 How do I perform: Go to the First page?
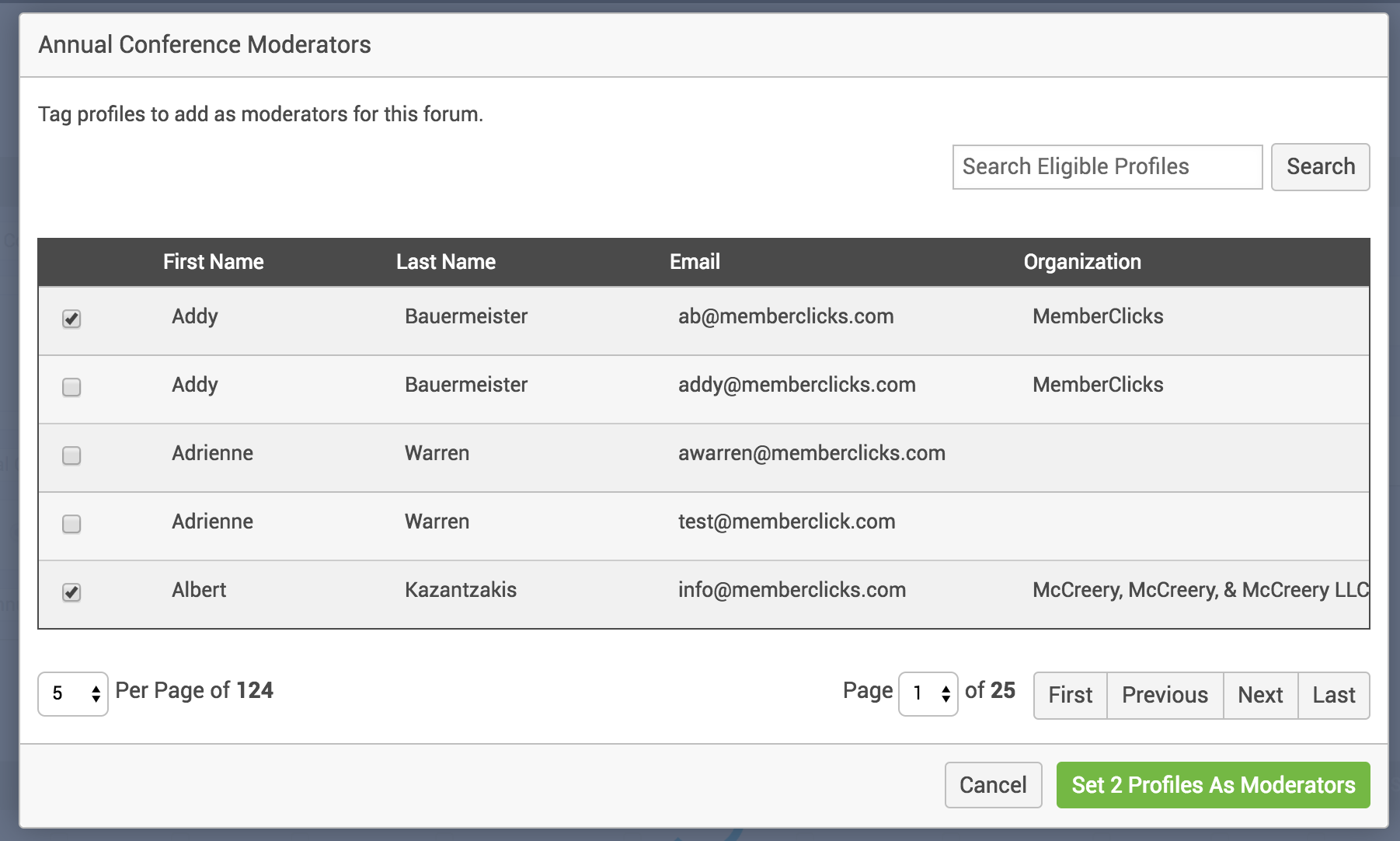pos(1070,695)
